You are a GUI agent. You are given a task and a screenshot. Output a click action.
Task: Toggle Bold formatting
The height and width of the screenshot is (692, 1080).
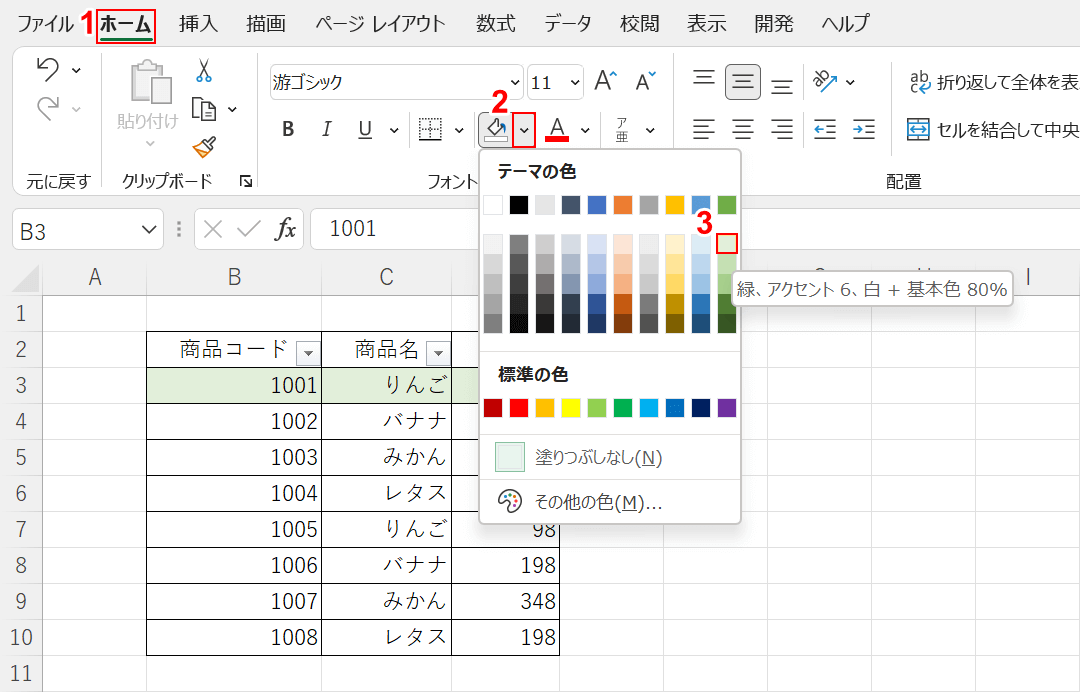288,129
